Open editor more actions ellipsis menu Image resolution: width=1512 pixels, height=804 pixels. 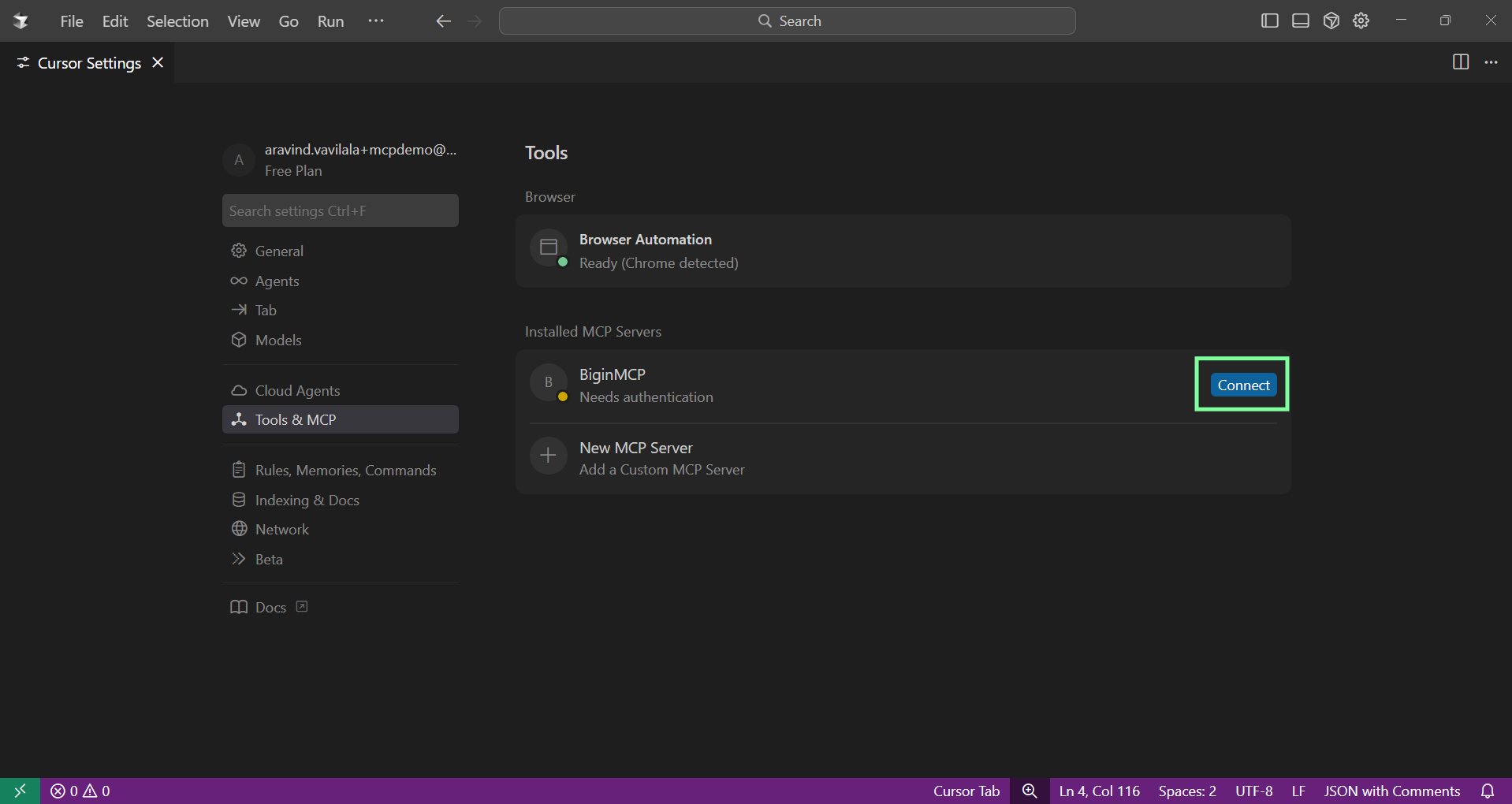coord(1491,62)
